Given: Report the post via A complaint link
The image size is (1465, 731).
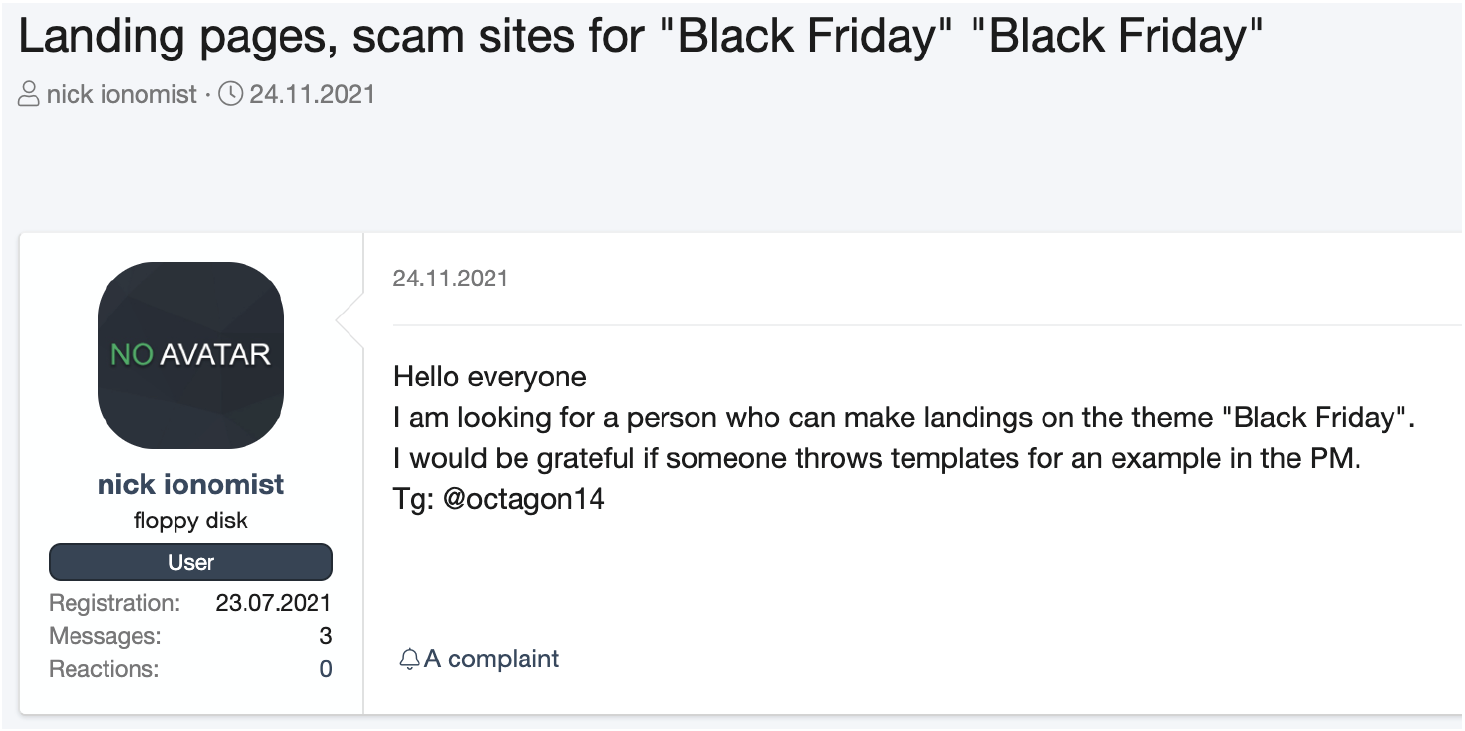Looking at the screenshot, I should click(x=491, y=659).
